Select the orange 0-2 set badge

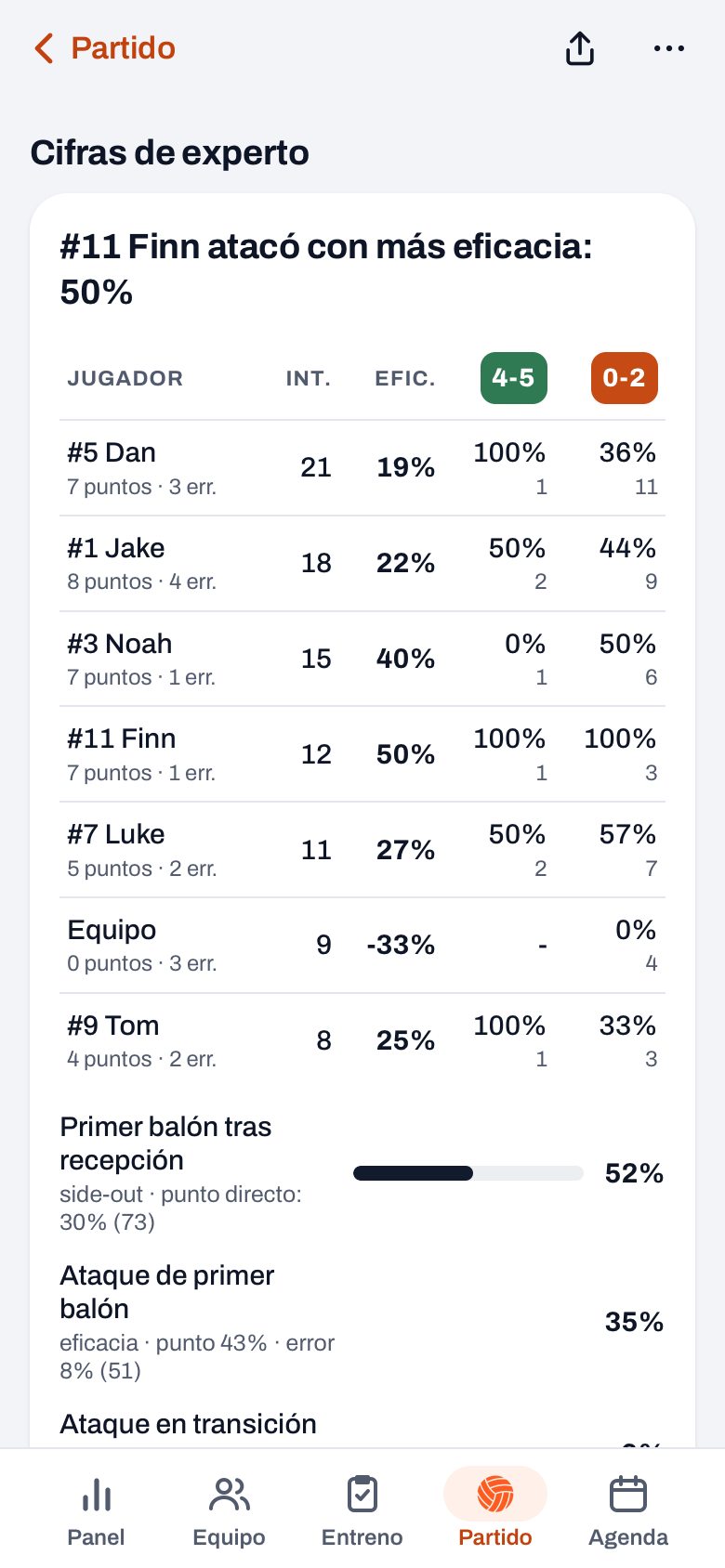tap(625, 378)
